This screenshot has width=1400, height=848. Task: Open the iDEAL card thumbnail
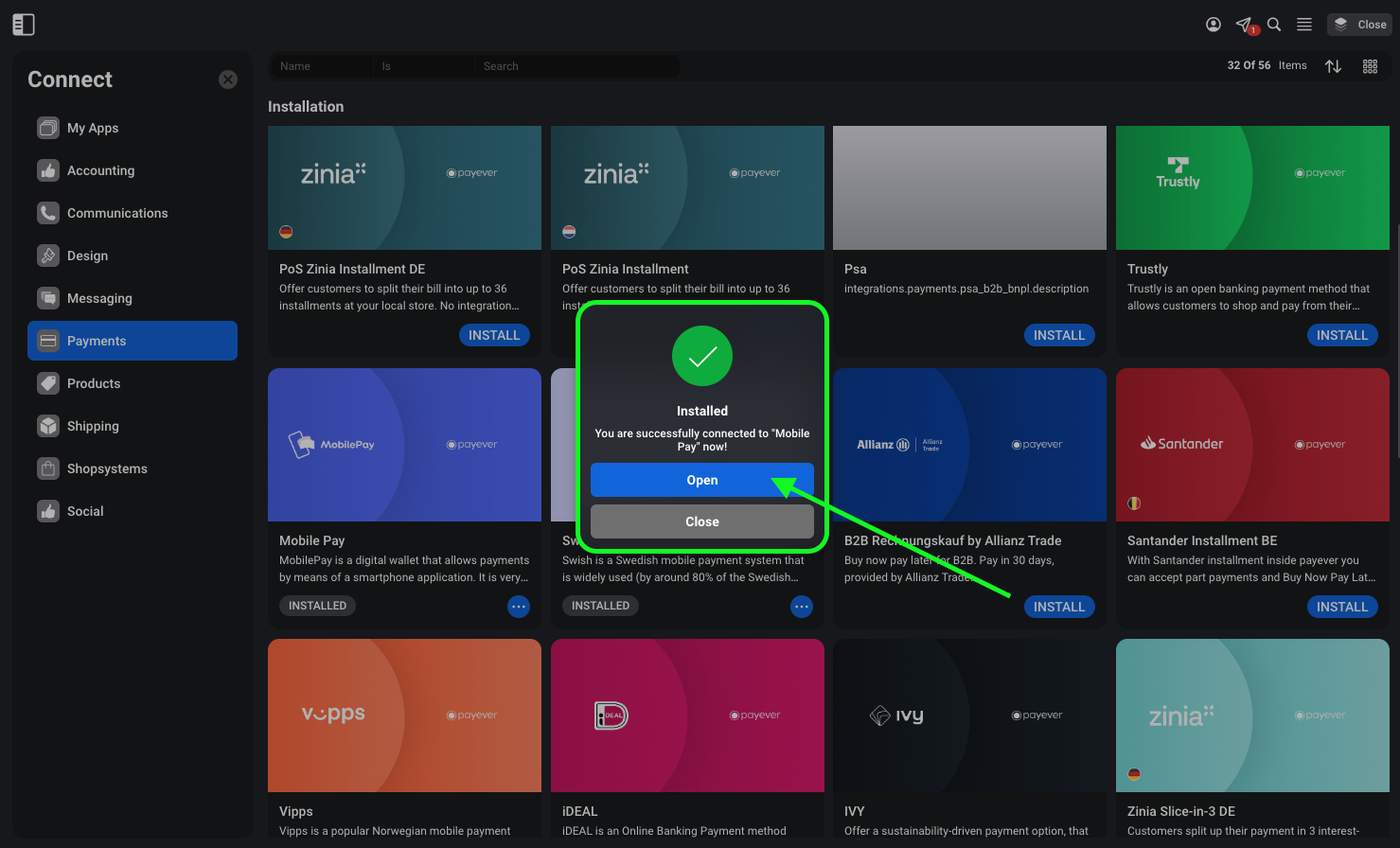687,715
